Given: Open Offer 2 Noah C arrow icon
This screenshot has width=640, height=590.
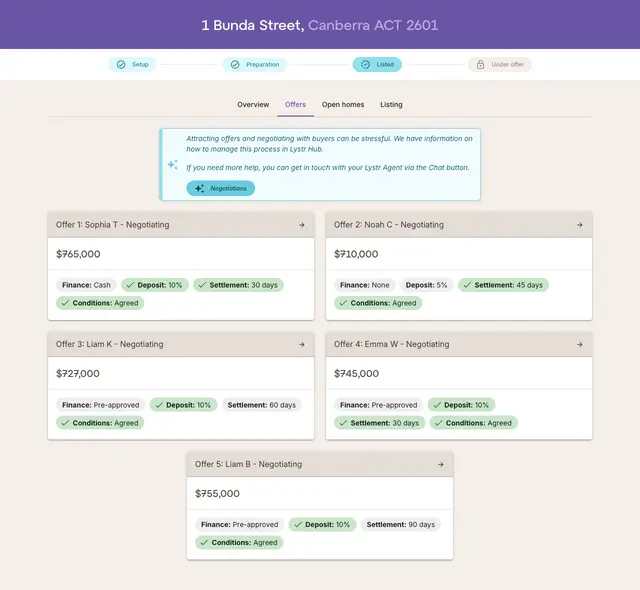Looking at the screenshot, I should (580, 225).
